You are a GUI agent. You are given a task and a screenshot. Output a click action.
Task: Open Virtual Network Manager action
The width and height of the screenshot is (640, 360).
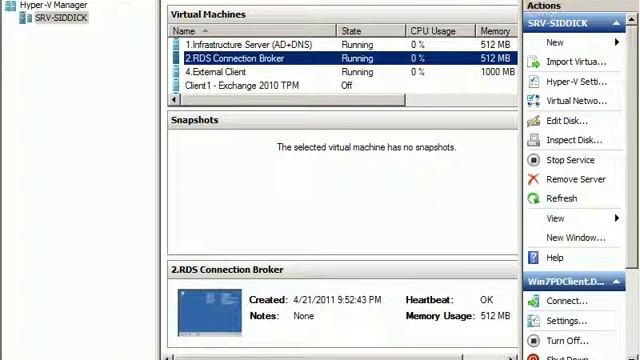(x=576, y=101)
